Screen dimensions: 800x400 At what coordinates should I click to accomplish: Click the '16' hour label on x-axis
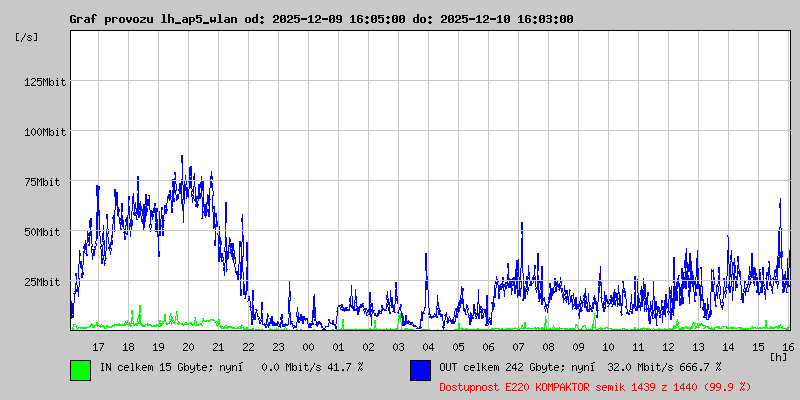[x=786, y=347]
